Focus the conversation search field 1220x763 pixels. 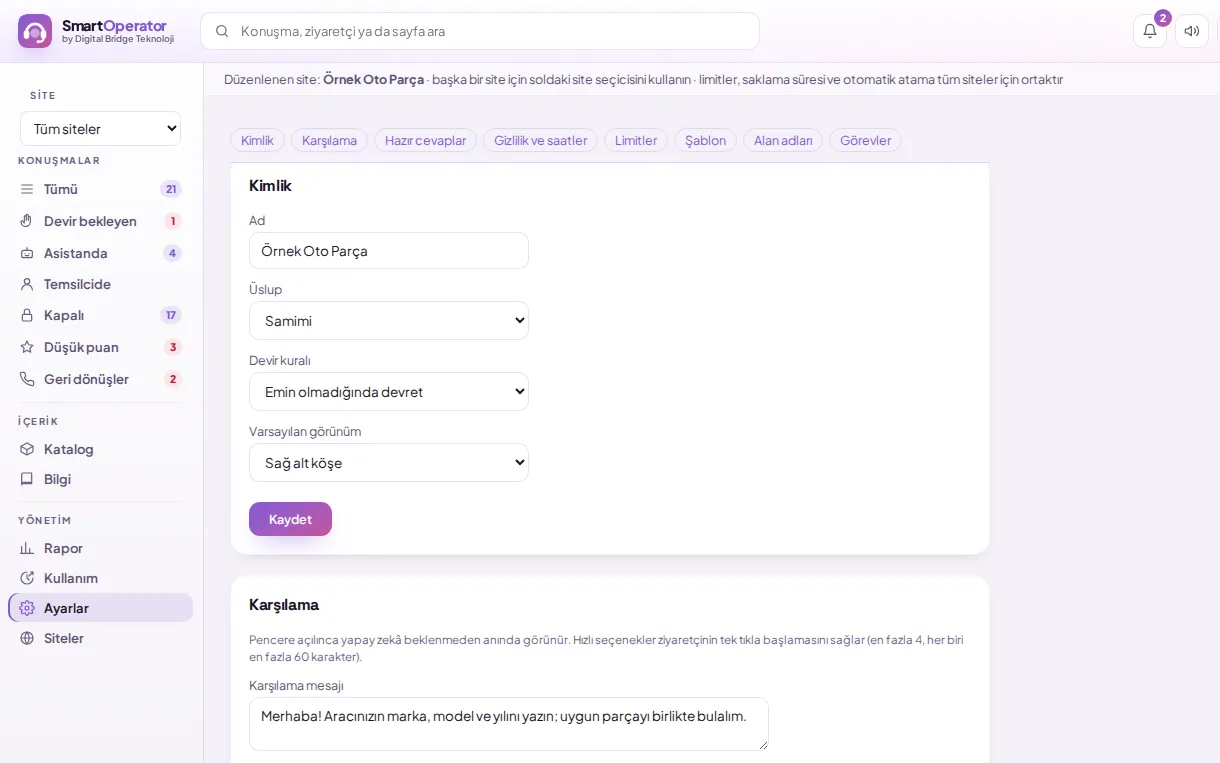tap(480, 31)
